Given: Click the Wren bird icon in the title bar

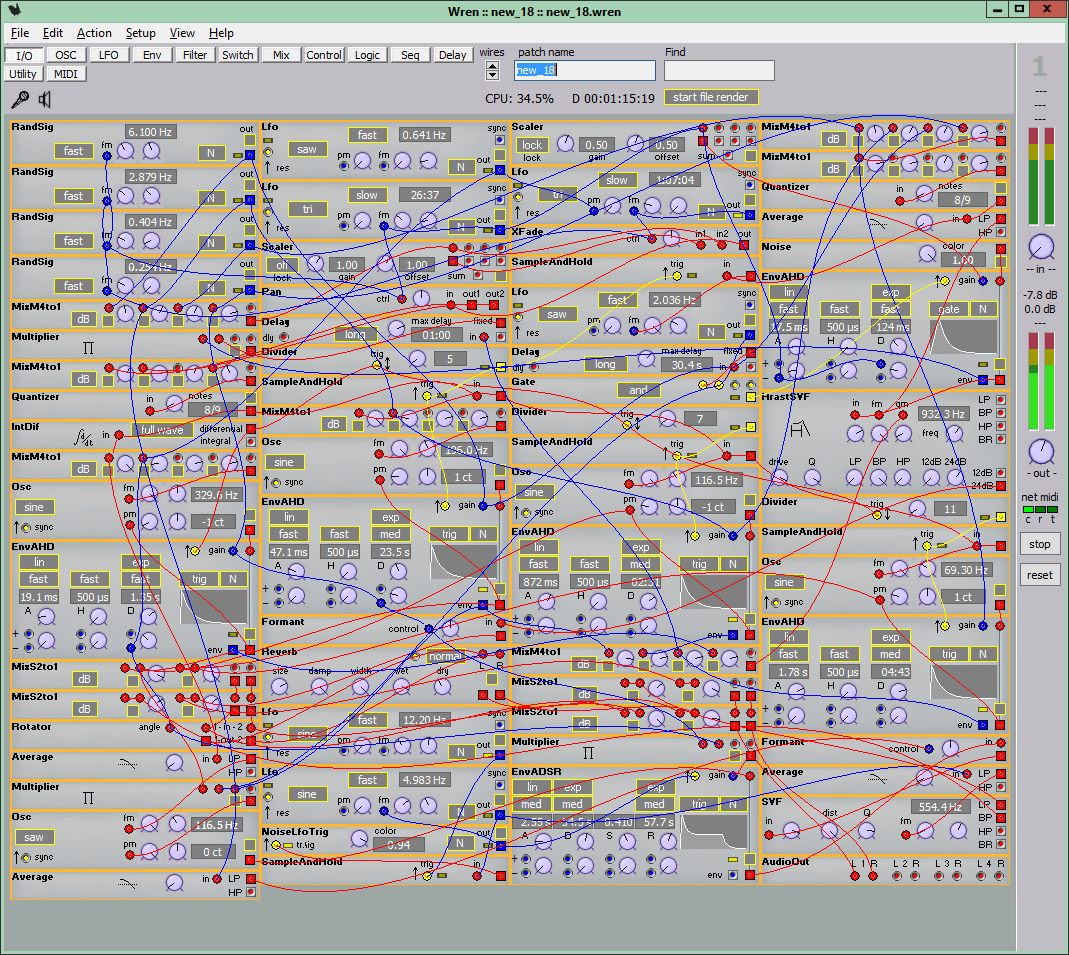Looking at the screenshot, I should (14, 10).
